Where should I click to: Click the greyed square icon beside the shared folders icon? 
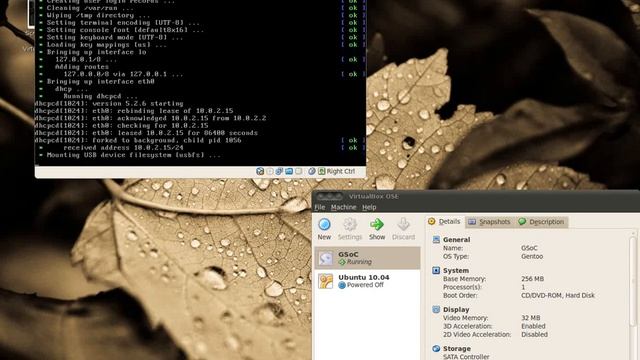[299, 171]
